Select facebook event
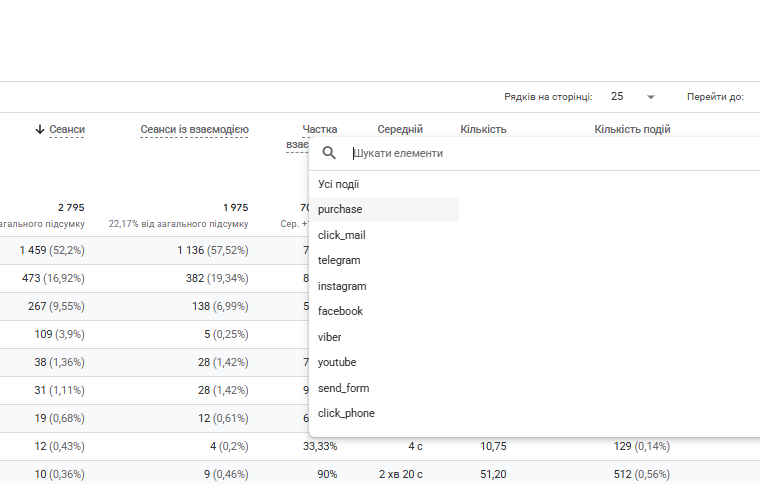This screenshot has width=760, height=484. click(340, 311)
